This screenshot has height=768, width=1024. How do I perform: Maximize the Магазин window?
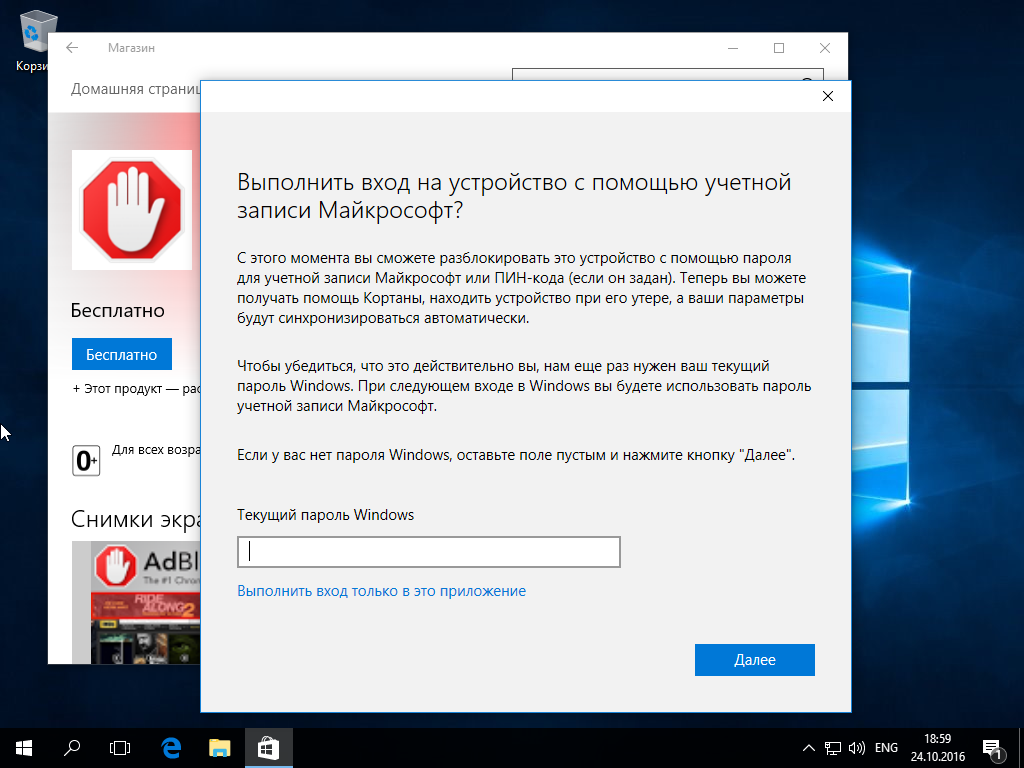click(x=778, y=48)
